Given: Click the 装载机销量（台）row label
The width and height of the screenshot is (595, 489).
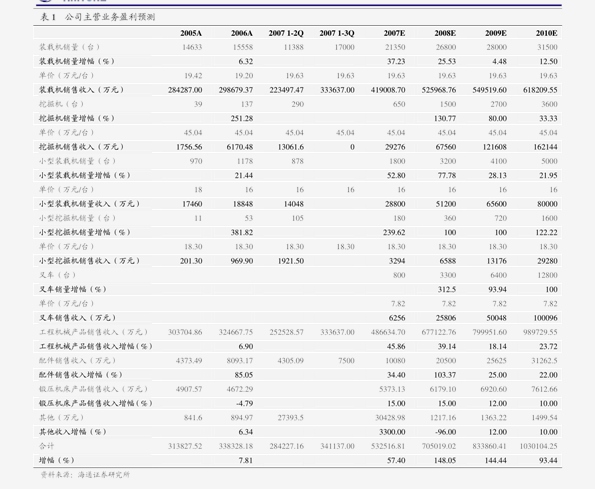Looking at the screenshot, I should click(x=69, y=47).
